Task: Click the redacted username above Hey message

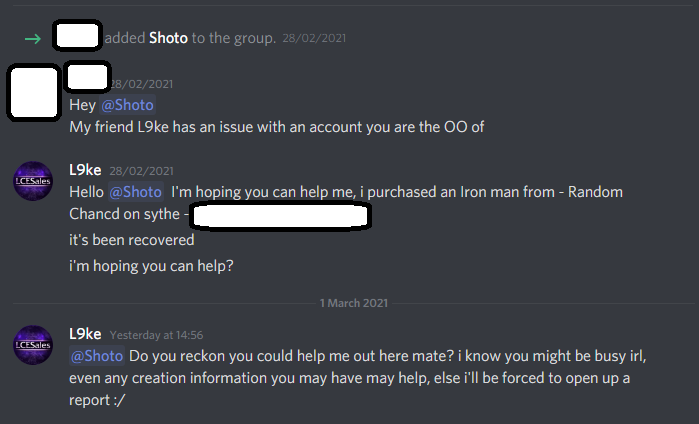Action: 87,77
